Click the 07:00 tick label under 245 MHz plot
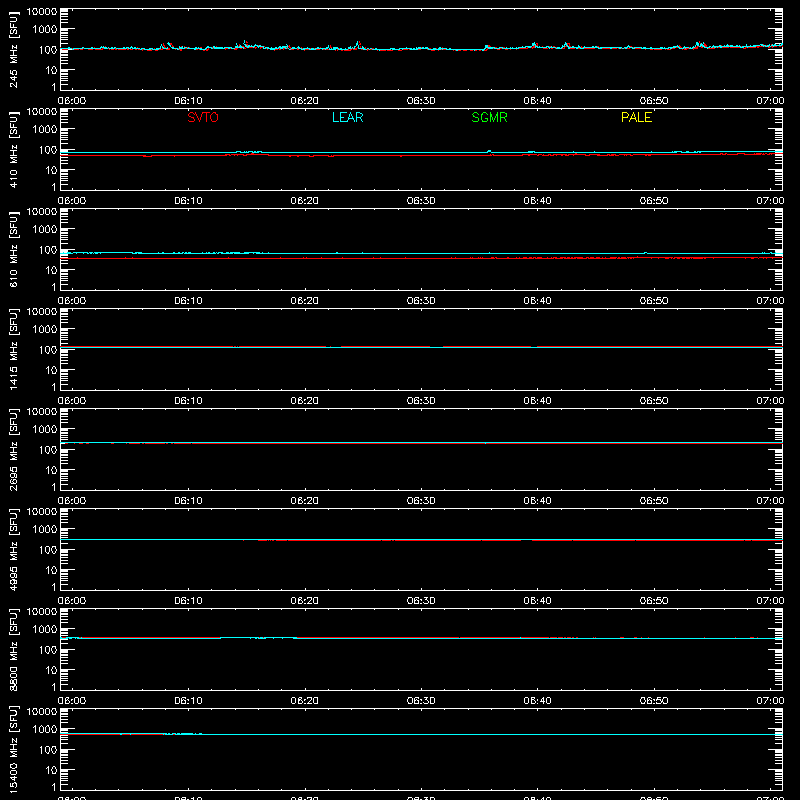The height and width of the screenshot is (800, 800). click(770, 101)
